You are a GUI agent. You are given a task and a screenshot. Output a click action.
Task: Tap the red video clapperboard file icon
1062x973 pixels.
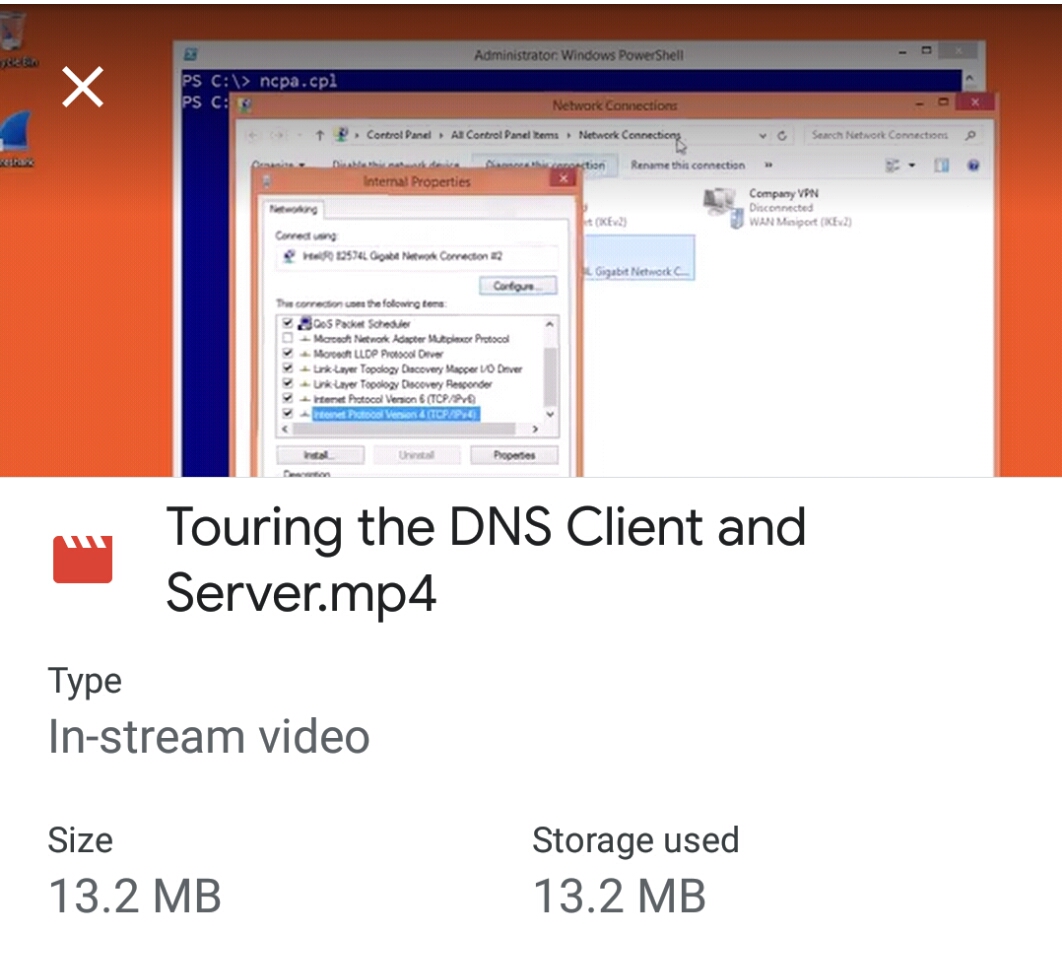coord(83,559)
